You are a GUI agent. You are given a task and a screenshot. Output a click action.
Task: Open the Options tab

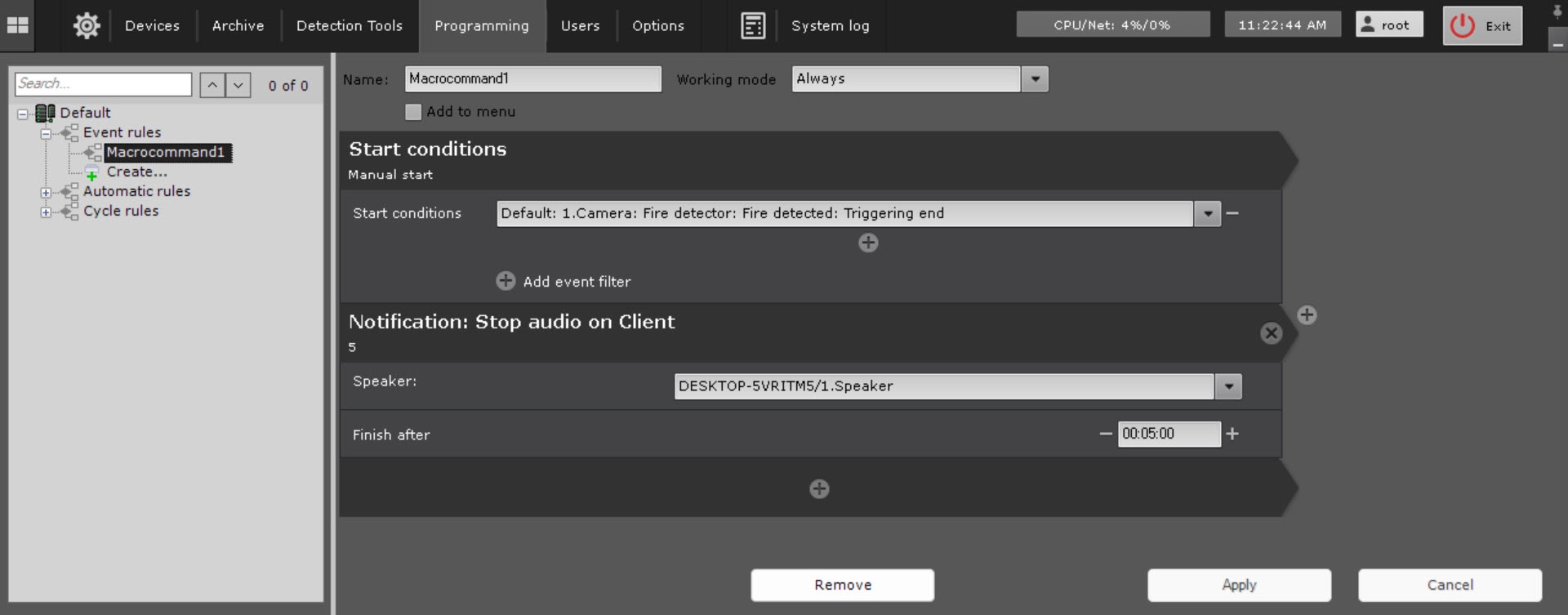pos(658,25)
